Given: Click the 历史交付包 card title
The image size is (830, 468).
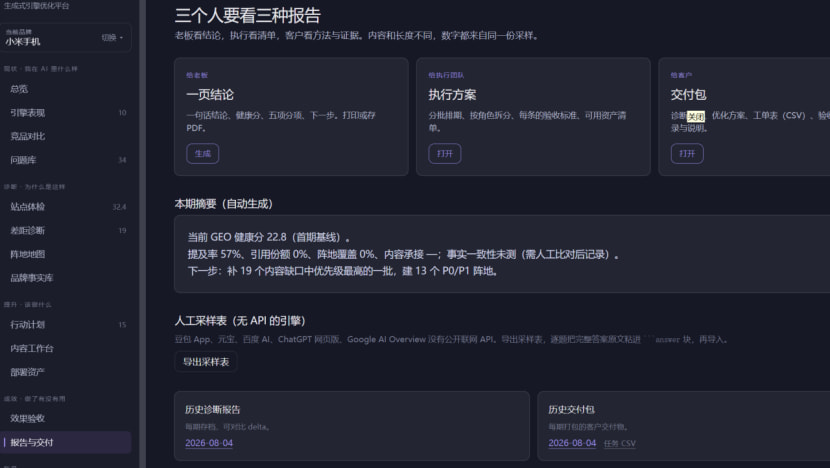Looking at the screenshot, I should (571, 410).
